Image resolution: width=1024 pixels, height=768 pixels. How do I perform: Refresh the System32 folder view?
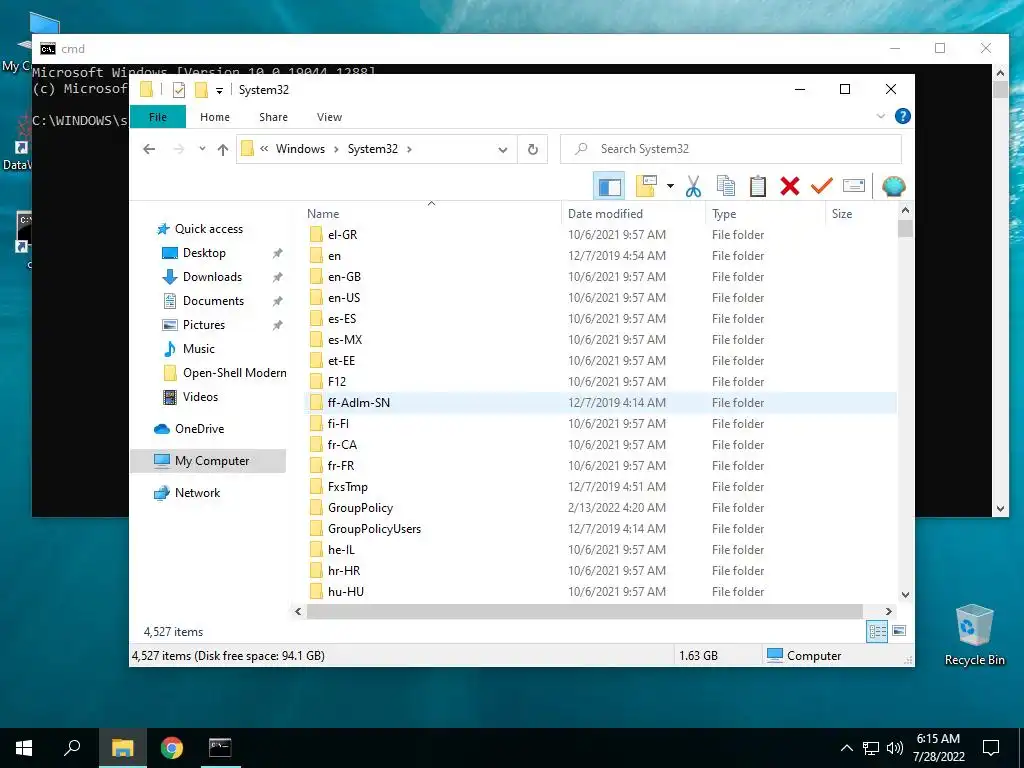coord(533,150)
